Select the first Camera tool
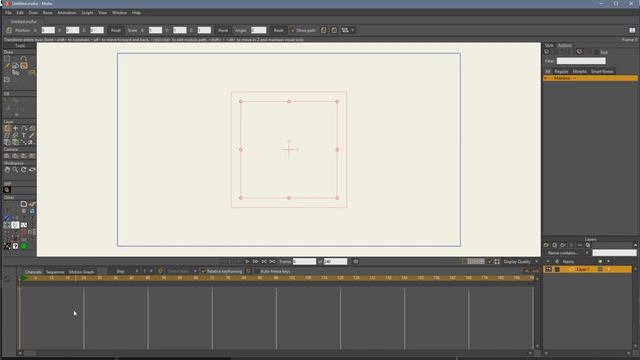640x360 pixels. [7, 156]
